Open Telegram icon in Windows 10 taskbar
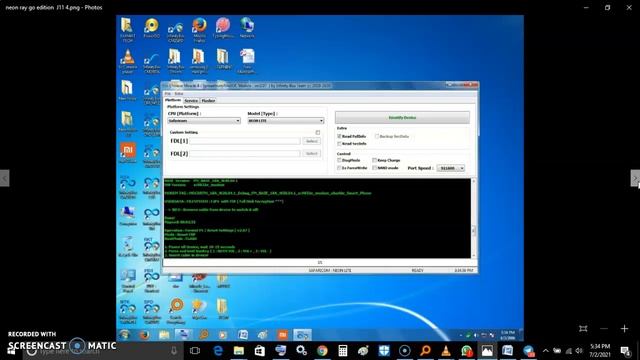The height and width of the screenshot is (360, 640). (529, 351)
